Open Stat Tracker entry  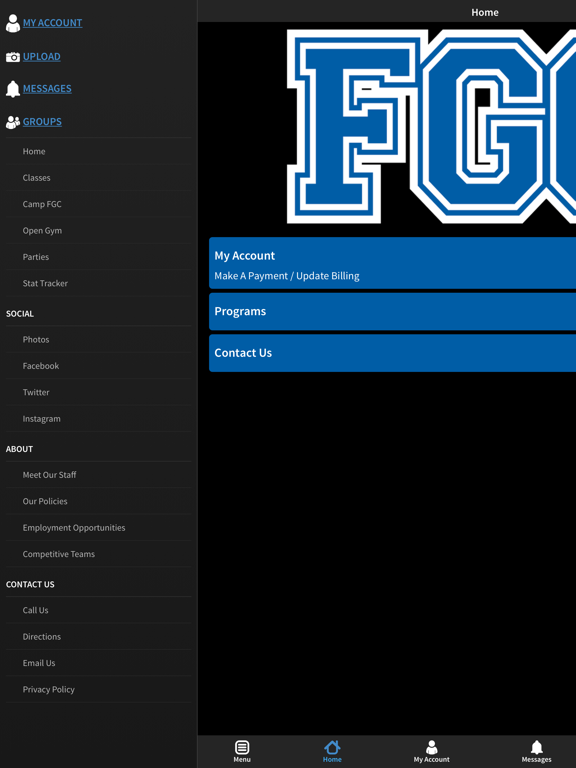click(98, 283)
